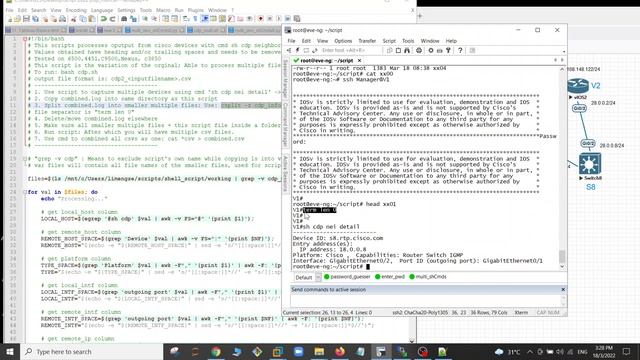Screen dimensions: 640x360
Task: Click the Print icon in Notepad++ toolbar
Action: pyautogui.click(x=62, y=19)
